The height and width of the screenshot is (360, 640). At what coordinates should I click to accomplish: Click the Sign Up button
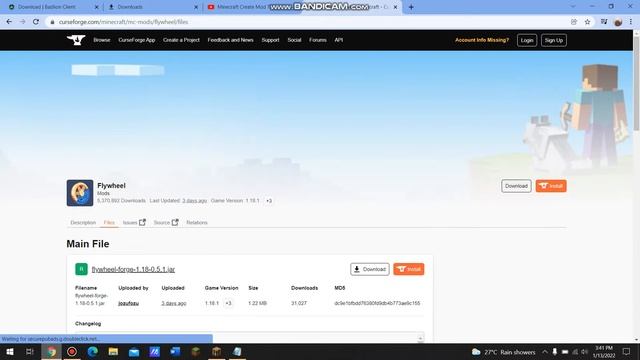click(554, 40)
